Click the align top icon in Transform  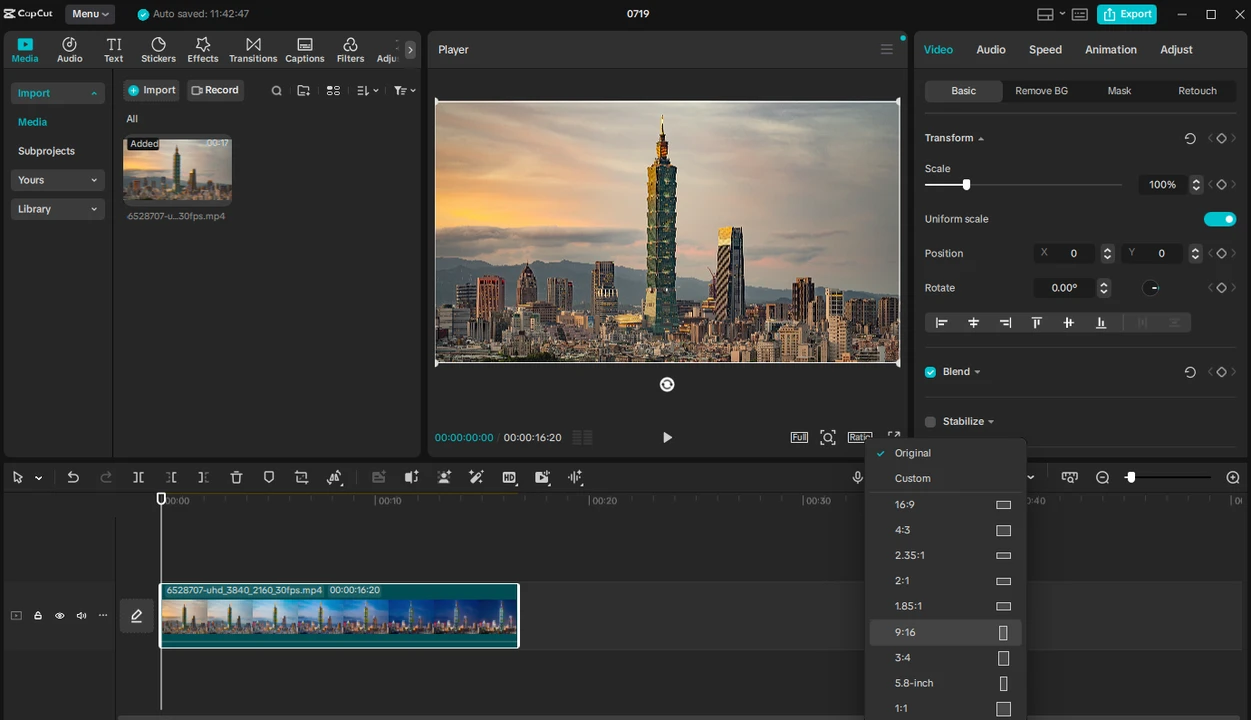[1037, 323]
